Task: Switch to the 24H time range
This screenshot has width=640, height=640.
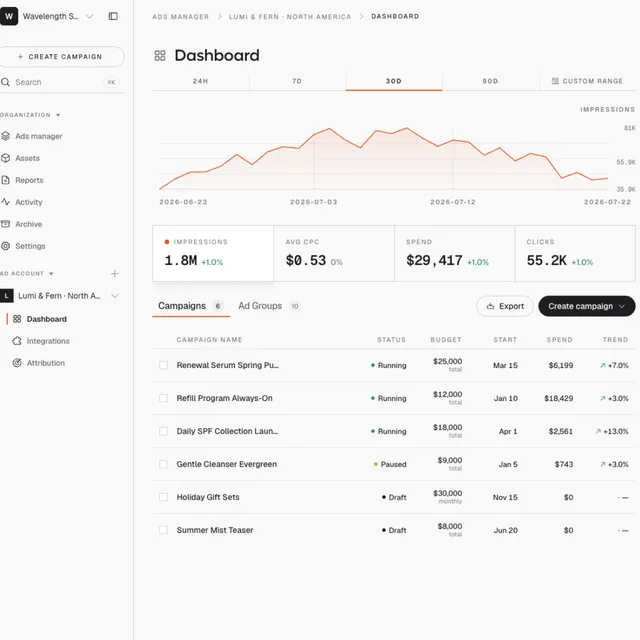Action: point(200,81)
